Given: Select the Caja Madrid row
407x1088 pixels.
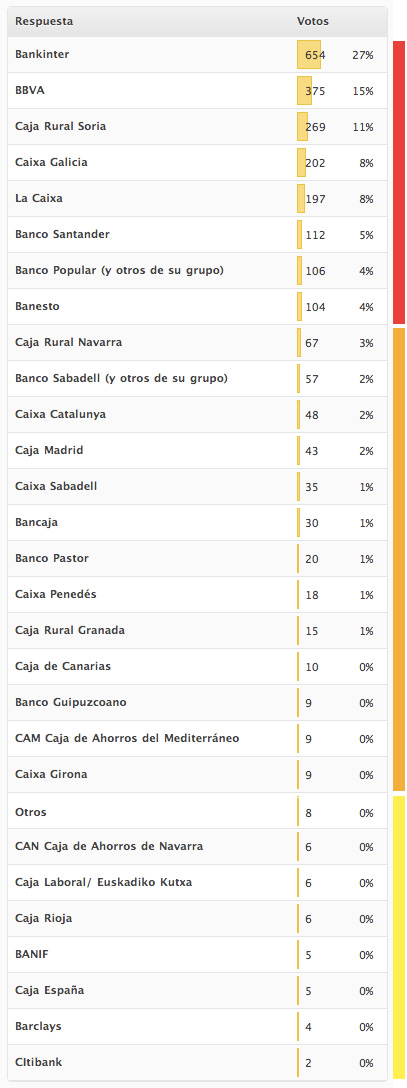Looking at the screenshot, I should click(x=198, y=451).
